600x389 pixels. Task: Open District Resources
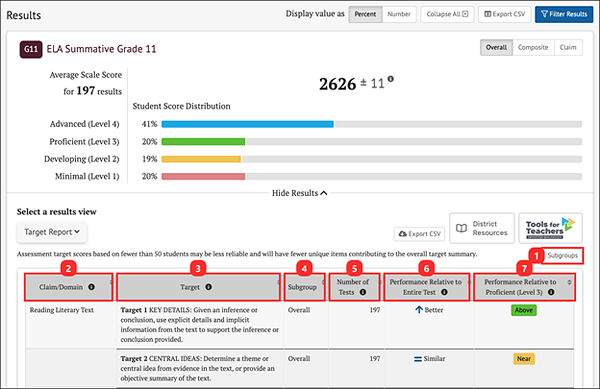click(482, 228)
